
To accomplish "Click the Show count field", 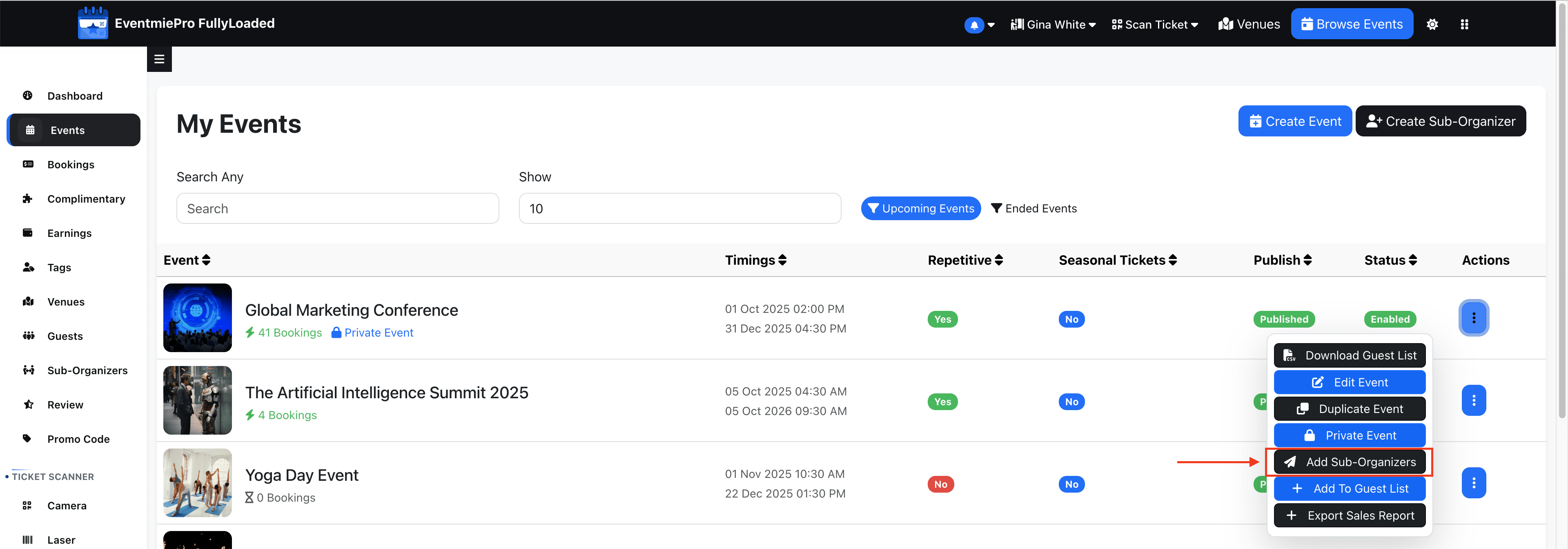I will pos(679,209).
